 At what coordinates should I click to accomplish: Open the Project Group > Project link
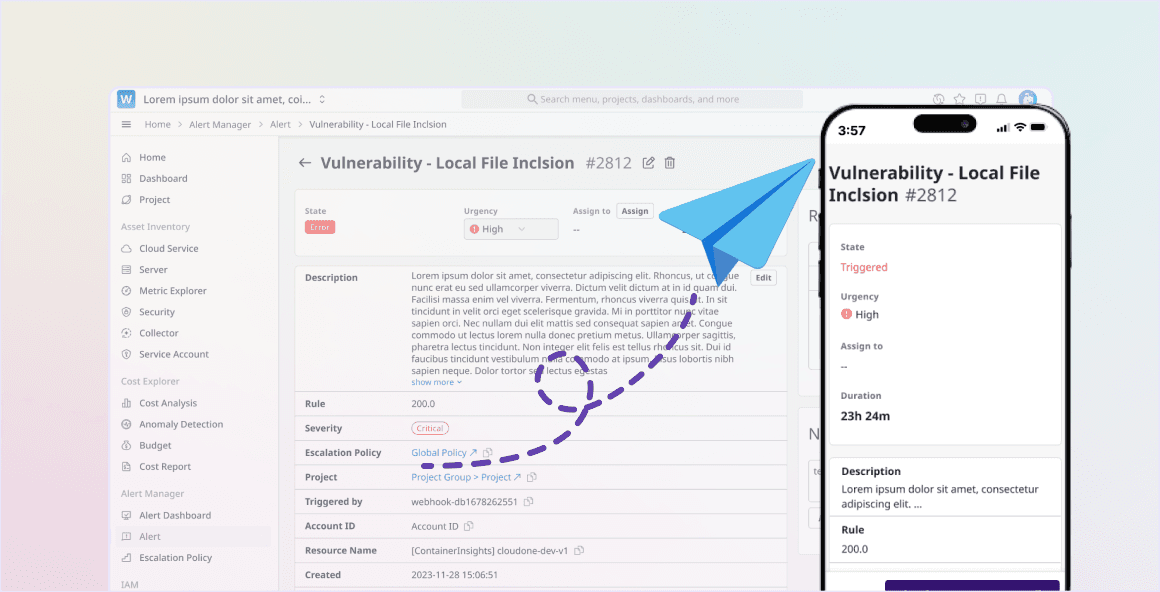466,477
